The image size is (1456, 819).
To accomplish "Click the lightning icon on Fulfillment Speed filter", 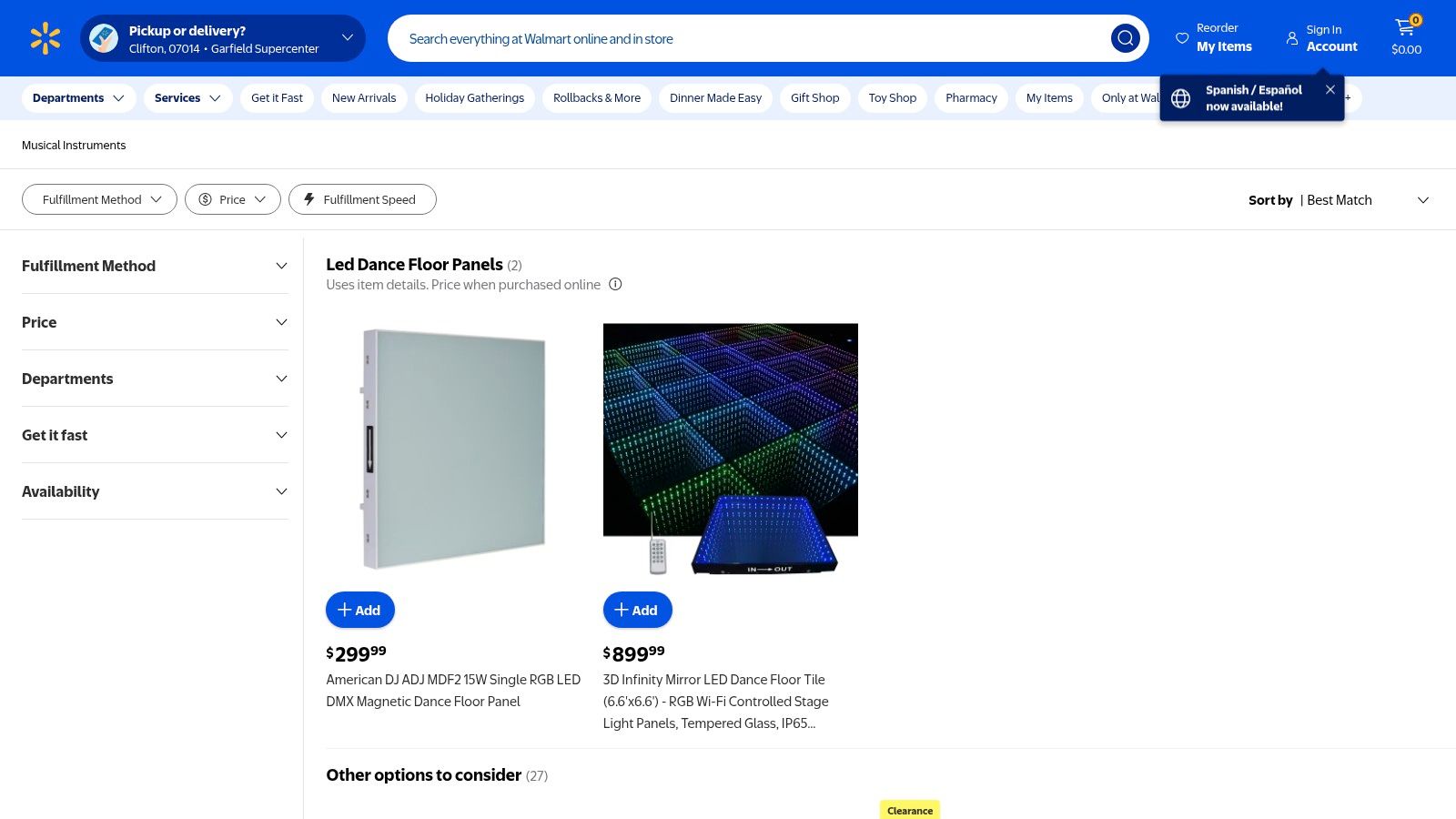I will 309,199.
